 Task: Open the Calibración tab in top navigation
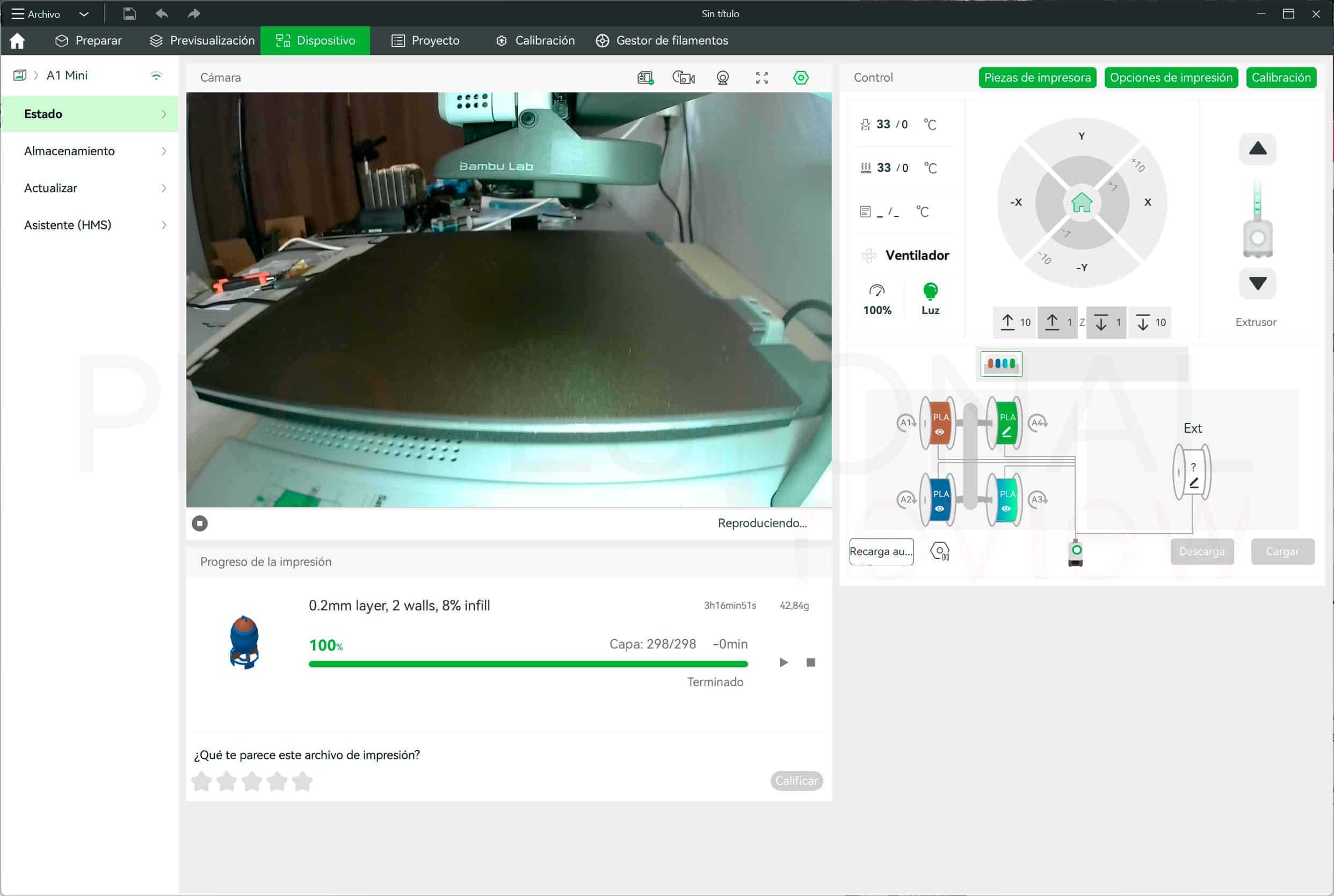click(535, 41)
